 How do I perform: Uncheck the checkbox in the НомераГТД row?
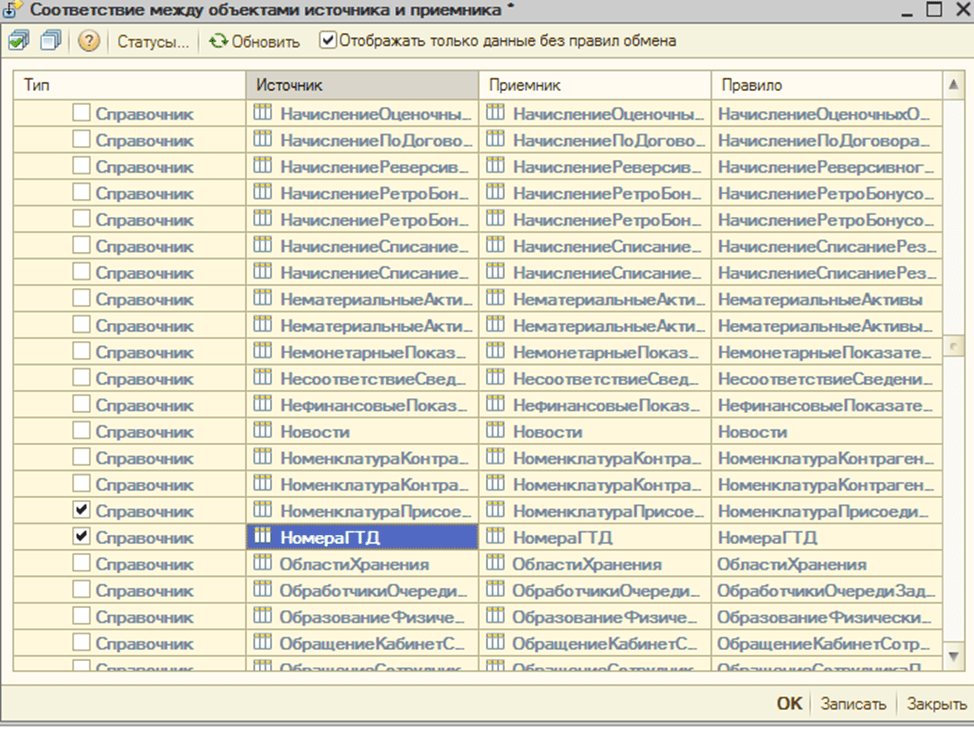click(x=82, y=537)
